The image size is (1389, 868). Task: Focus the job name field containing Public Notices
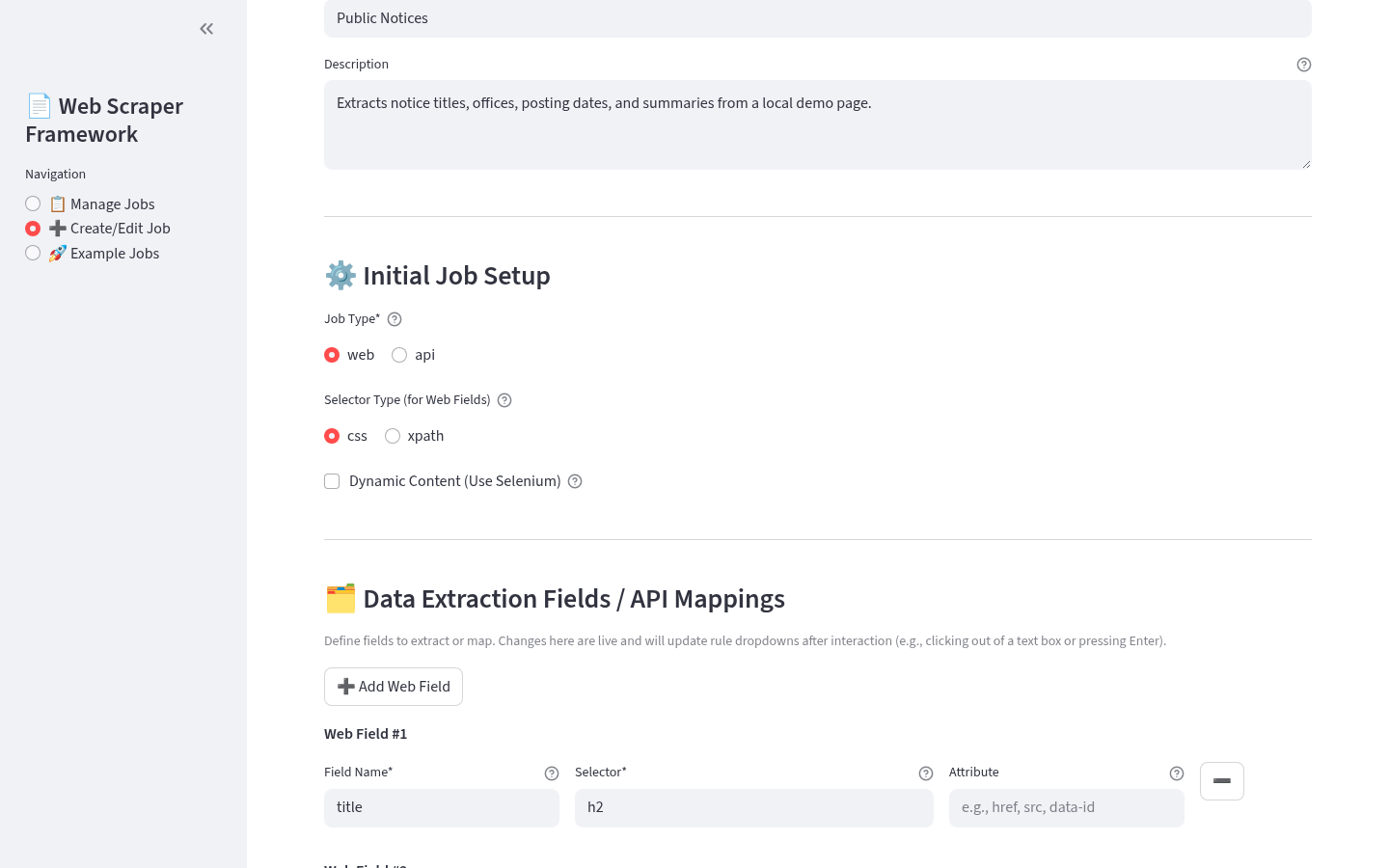coord(818,18)
